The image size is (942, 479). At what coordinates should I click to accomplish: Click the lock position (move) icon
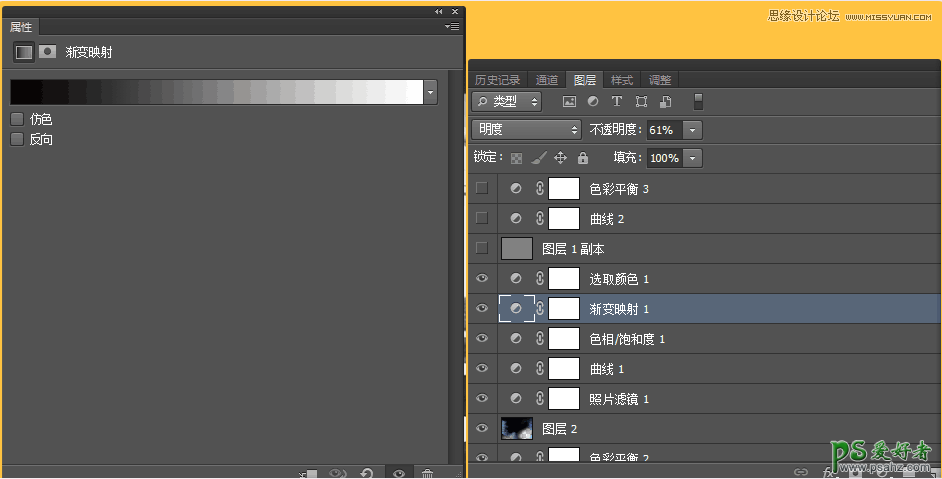click(560, 158)
